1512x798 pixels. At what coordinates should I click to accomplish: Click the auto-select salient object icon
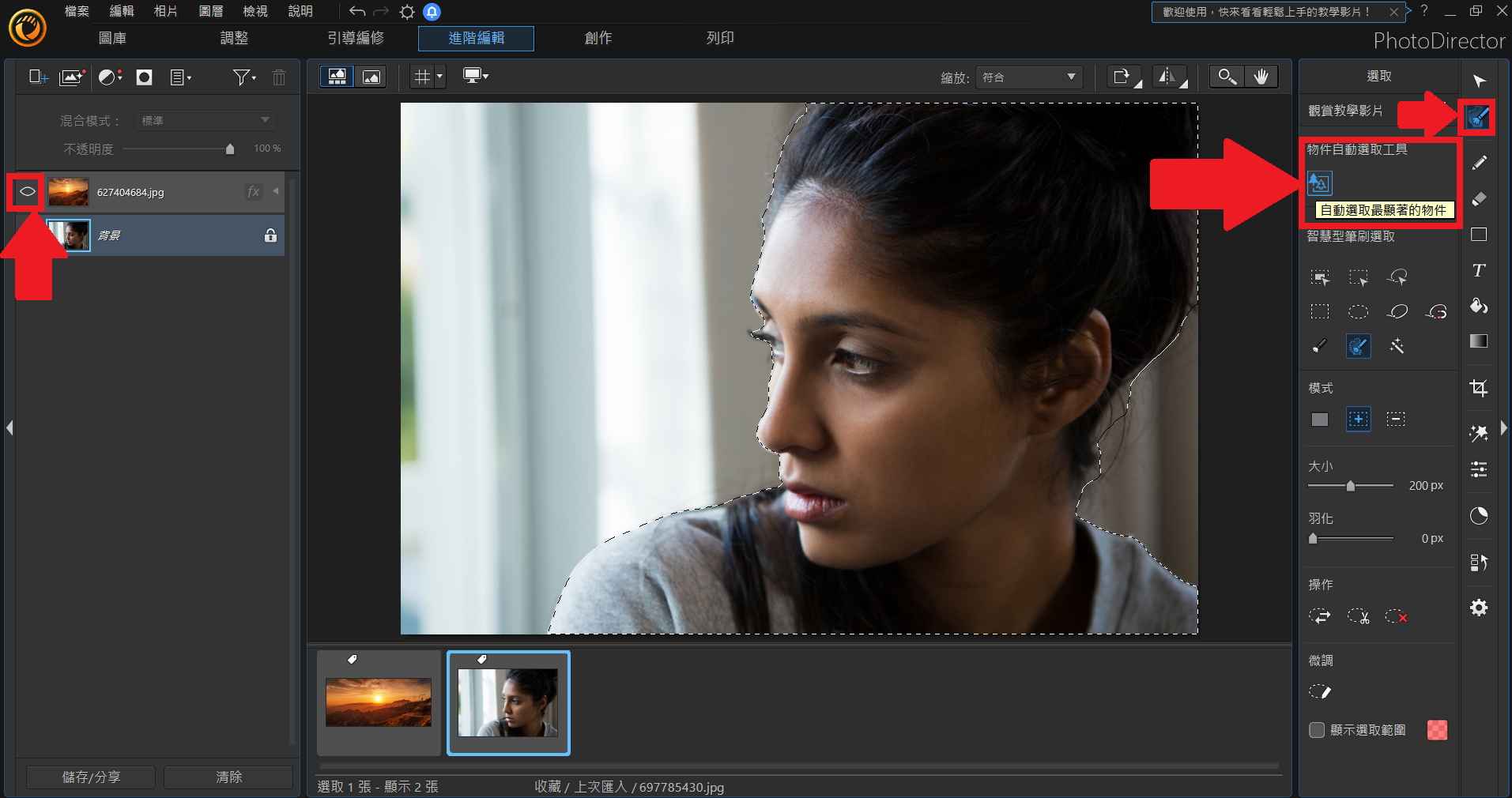tap(1319, 183)
